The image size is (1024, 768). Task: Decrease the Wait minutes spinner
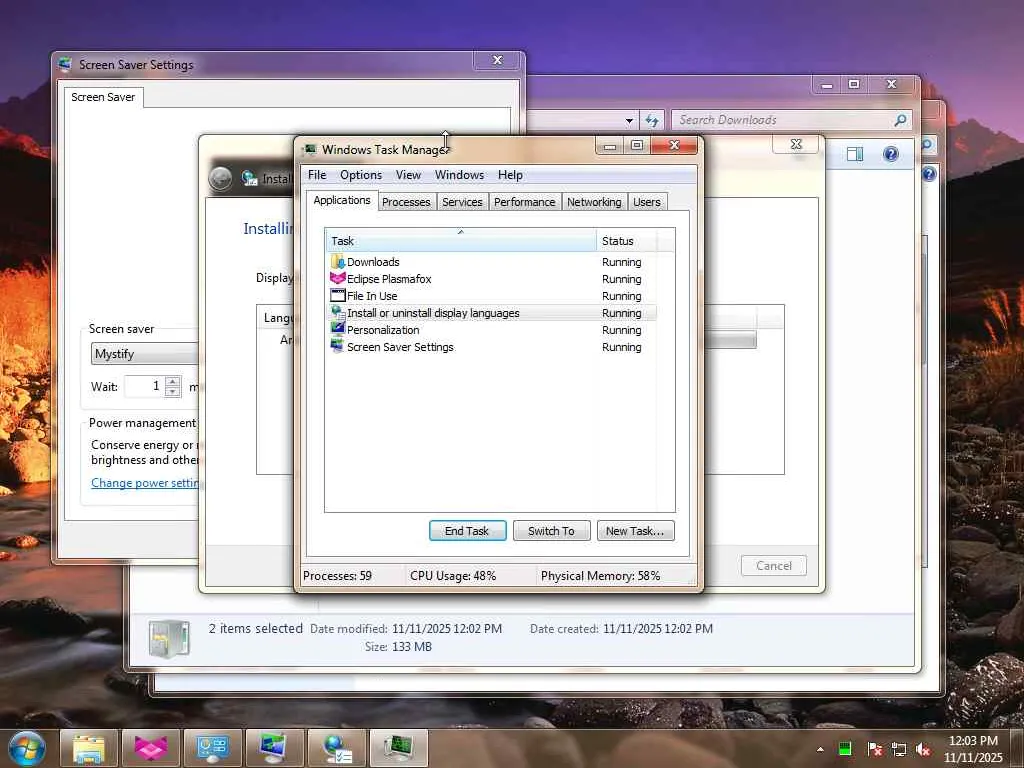172,392
